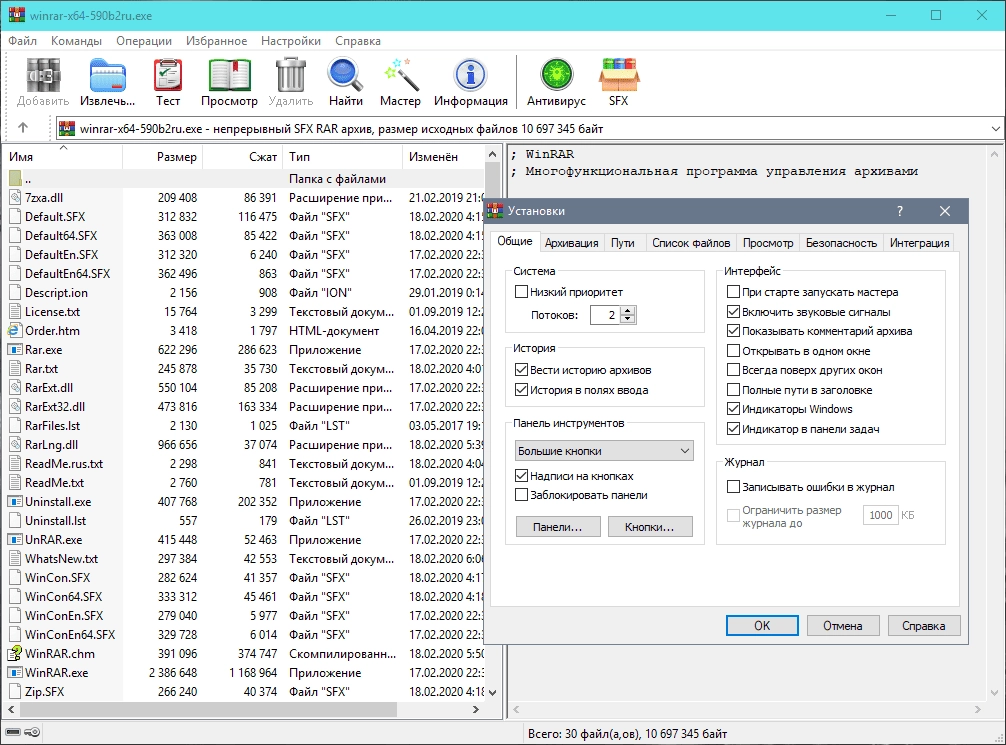Viewport: 1006px width, 745px height.
Task: Uncheck Вести историю архивов
Action: (521, 370)
